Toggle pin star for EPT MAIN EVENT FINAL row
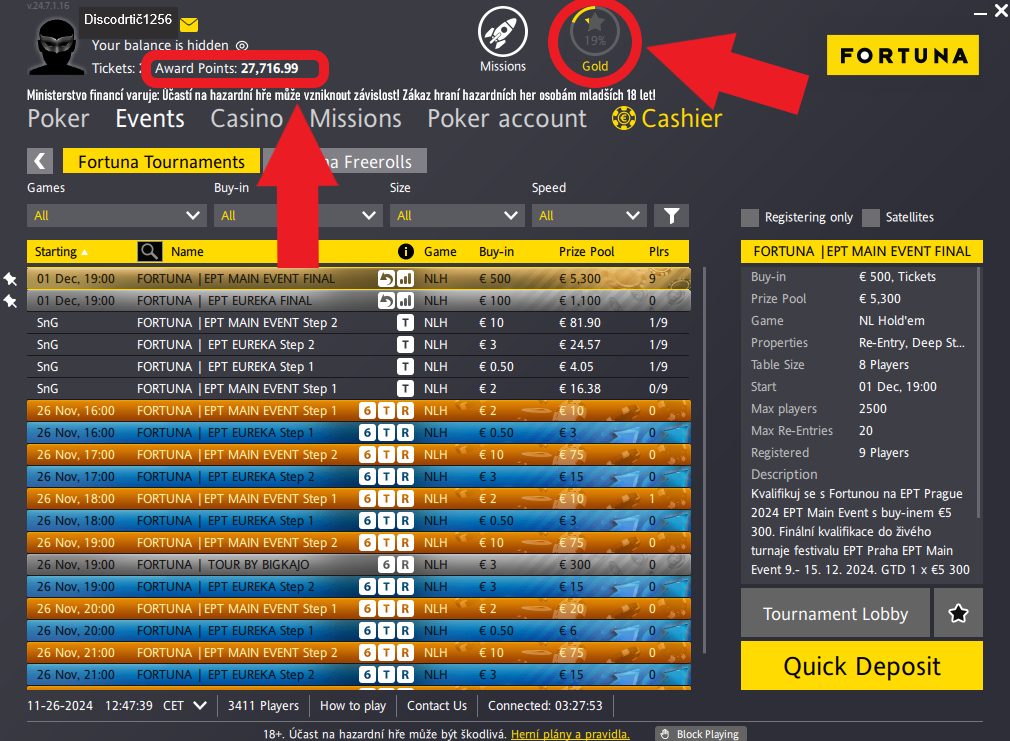Screen dimensions: 1010x741 tap(10, 279)
